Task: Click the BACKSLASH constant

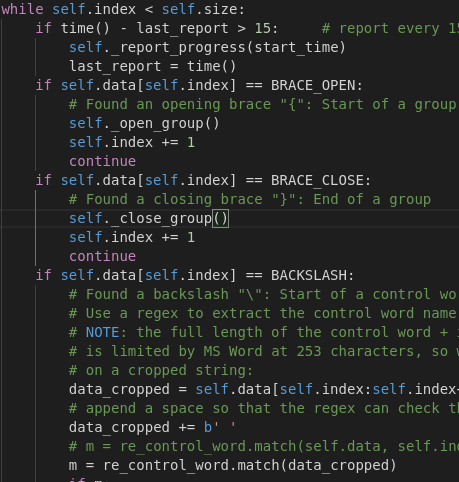Action: [x=309, y=275]
